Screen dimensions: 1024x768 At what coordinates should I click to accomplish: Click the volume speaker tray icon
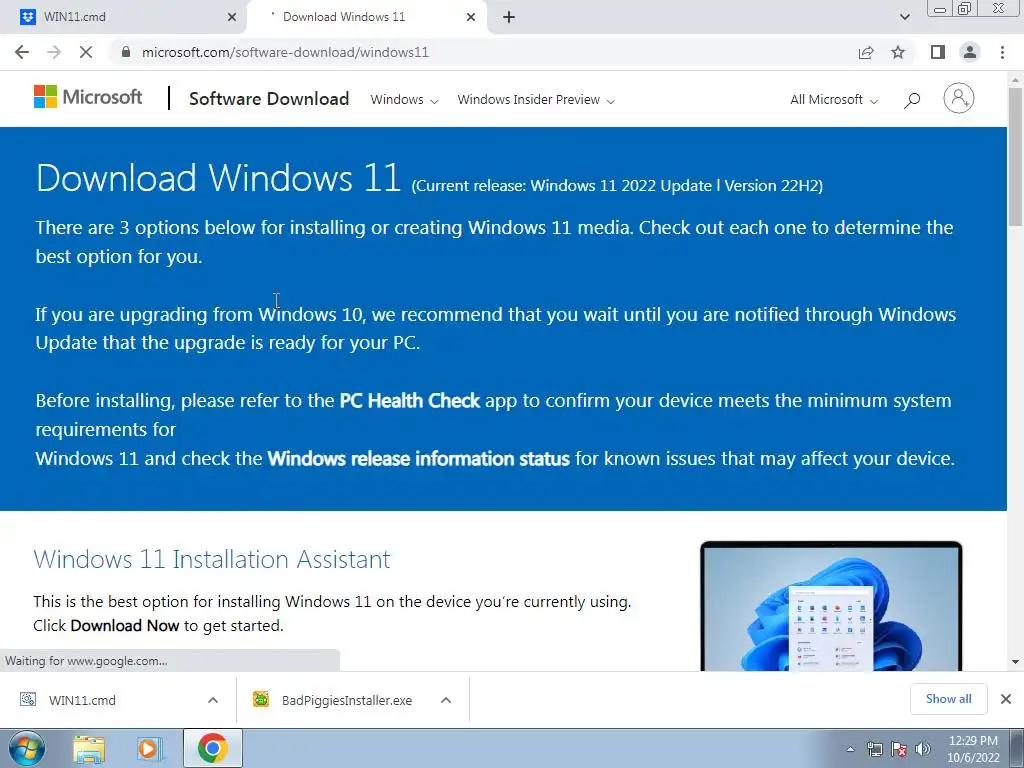pos(923,749)
